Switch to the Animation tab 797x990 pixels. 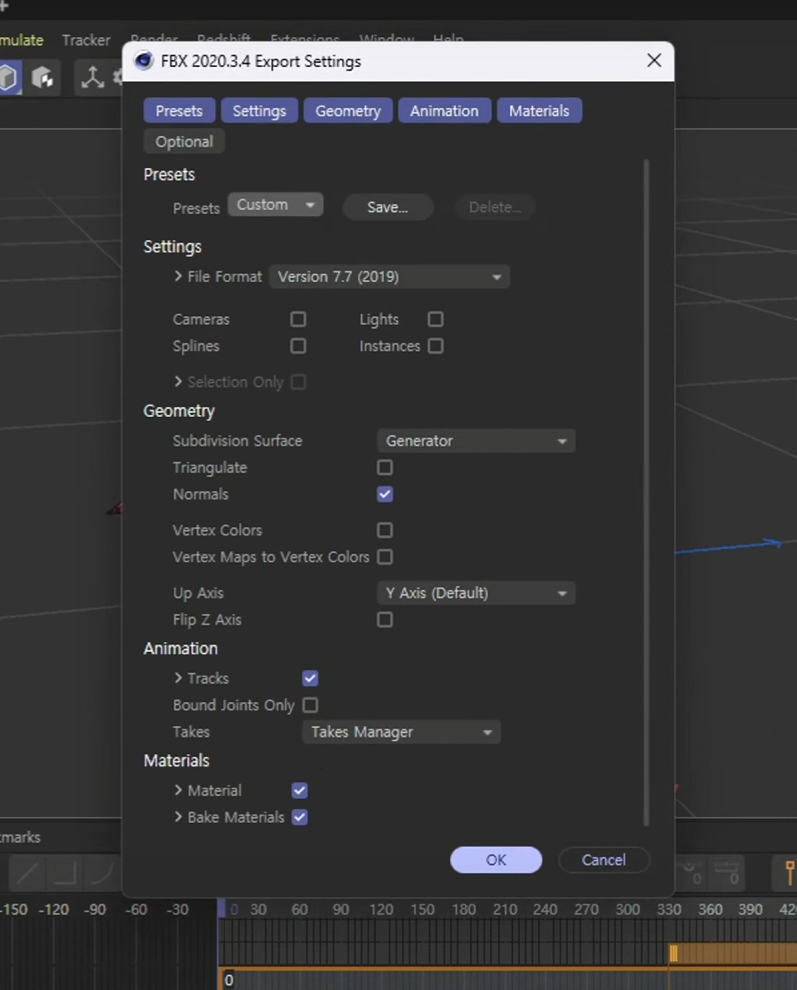[444, 111]
